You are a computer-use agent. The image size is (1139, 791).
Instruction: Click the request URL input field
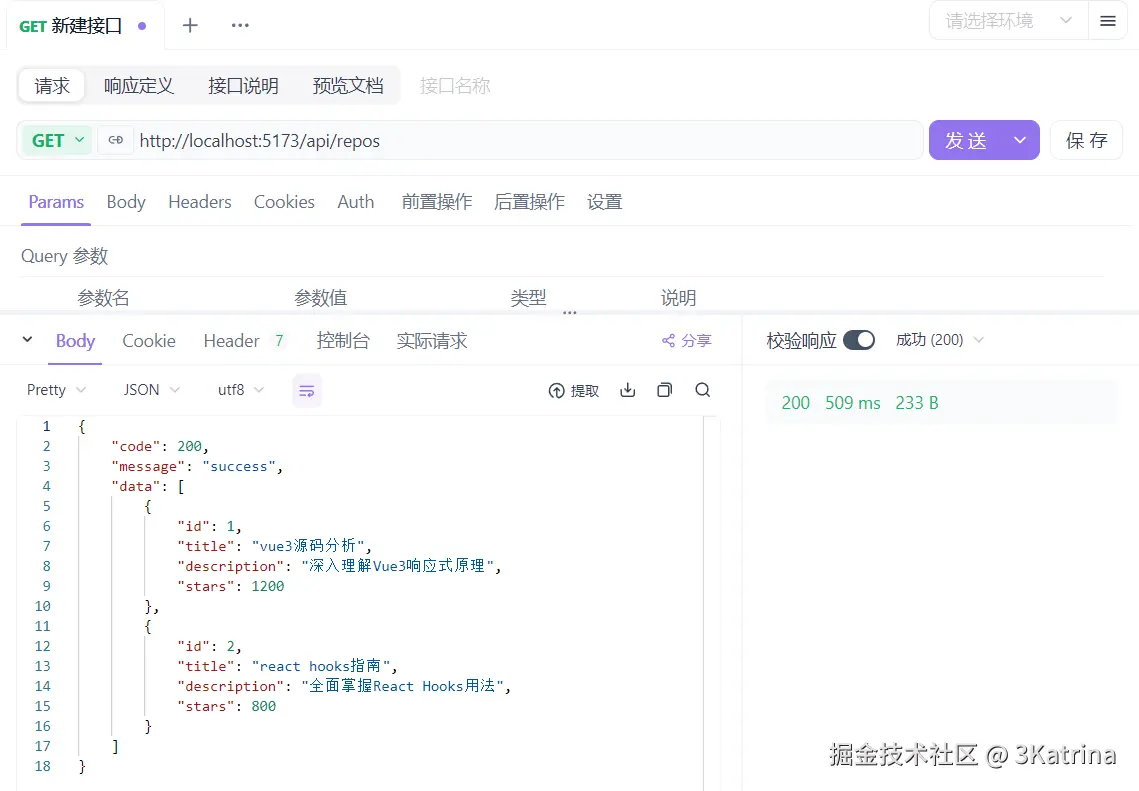coord(527,140)
